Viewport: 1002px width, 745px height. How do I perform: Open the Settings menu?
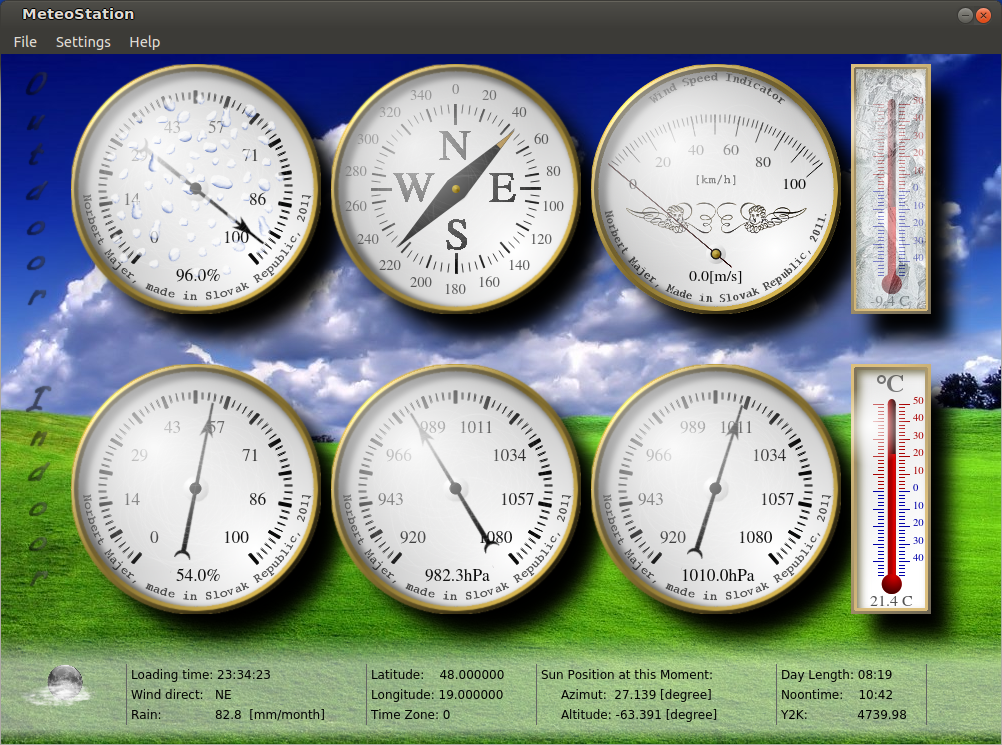83,42
